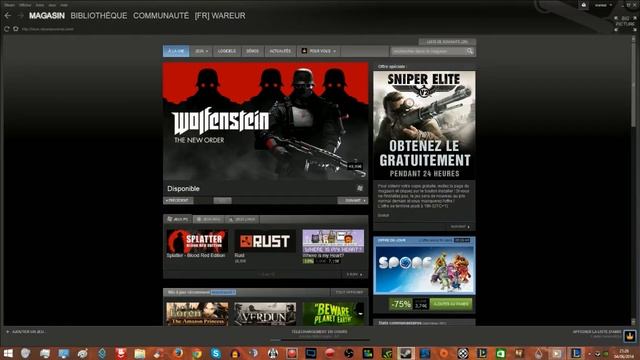Open Google Chrome from the taskbar

[x=197, y=353]
